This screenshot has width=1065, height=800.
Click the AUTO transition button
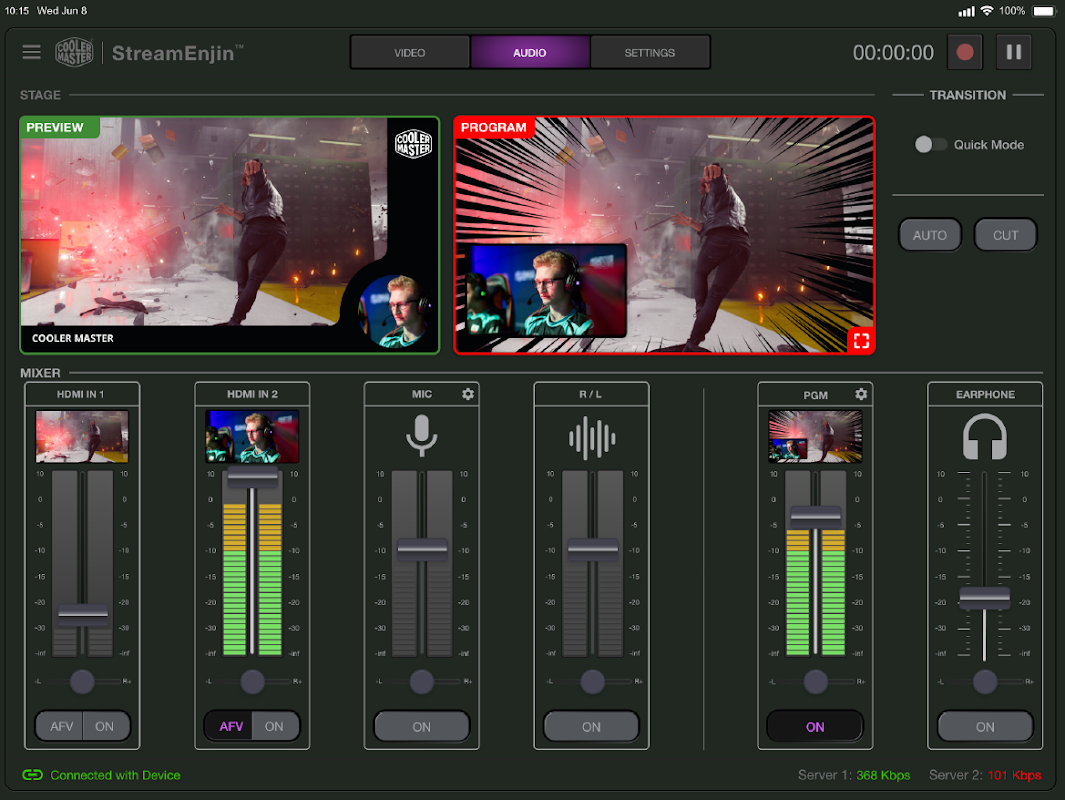(x=930, y=235)
